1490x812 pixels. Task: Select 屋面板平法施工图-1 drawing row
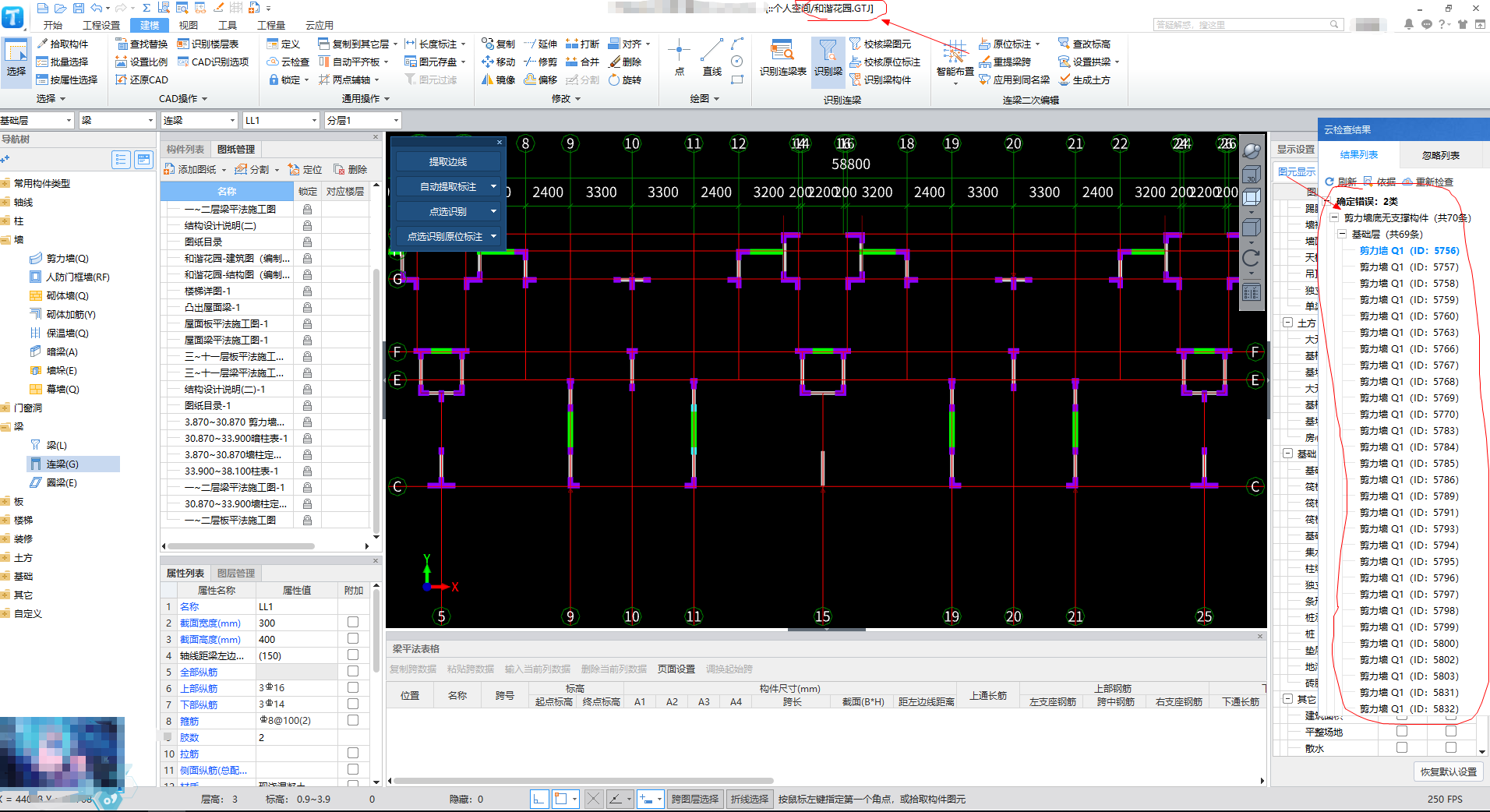point(227,323)
